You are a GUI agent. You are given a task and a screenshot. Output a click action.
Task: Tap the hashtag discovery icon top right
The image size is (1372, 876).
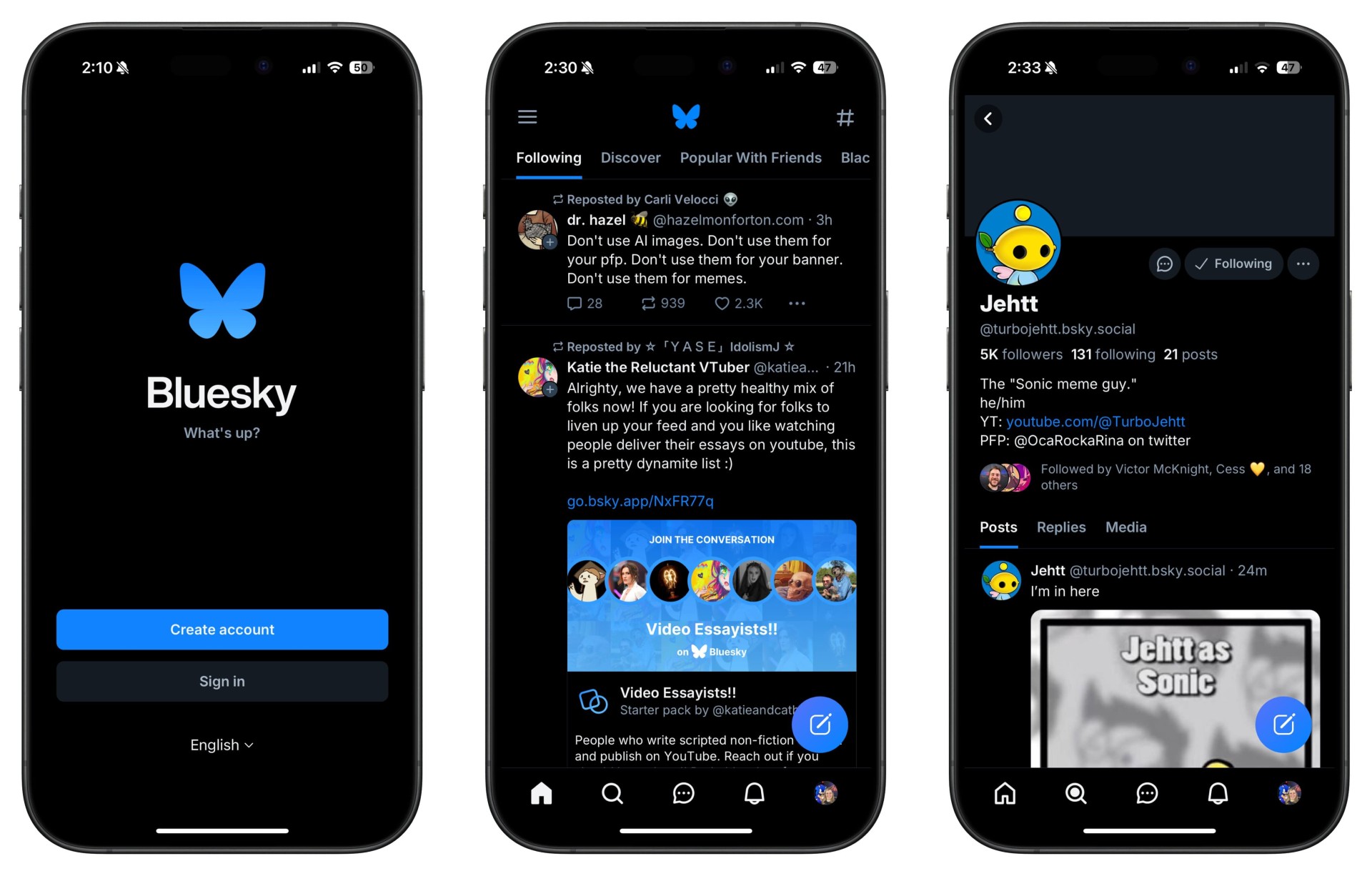tap(843, 116)
